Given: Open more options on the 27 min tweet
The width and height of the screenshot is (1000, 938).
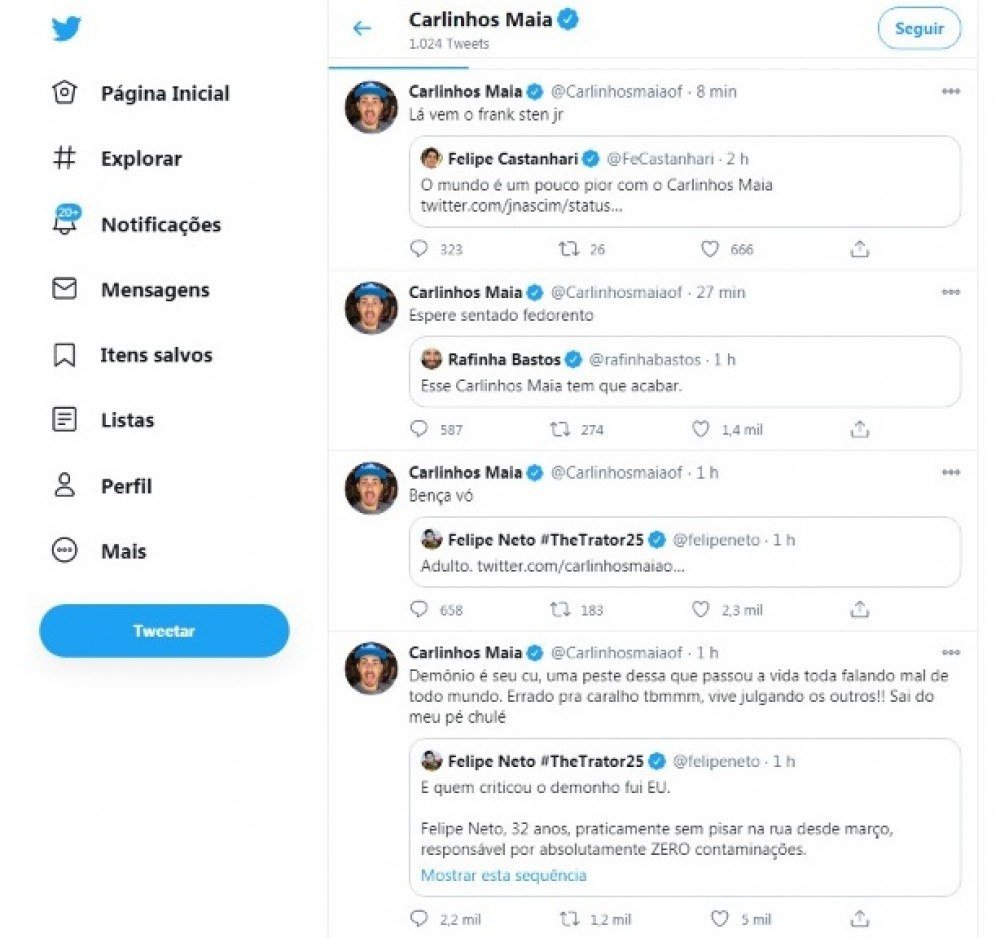Looking at the screenshot, I should tap(951, 292).
